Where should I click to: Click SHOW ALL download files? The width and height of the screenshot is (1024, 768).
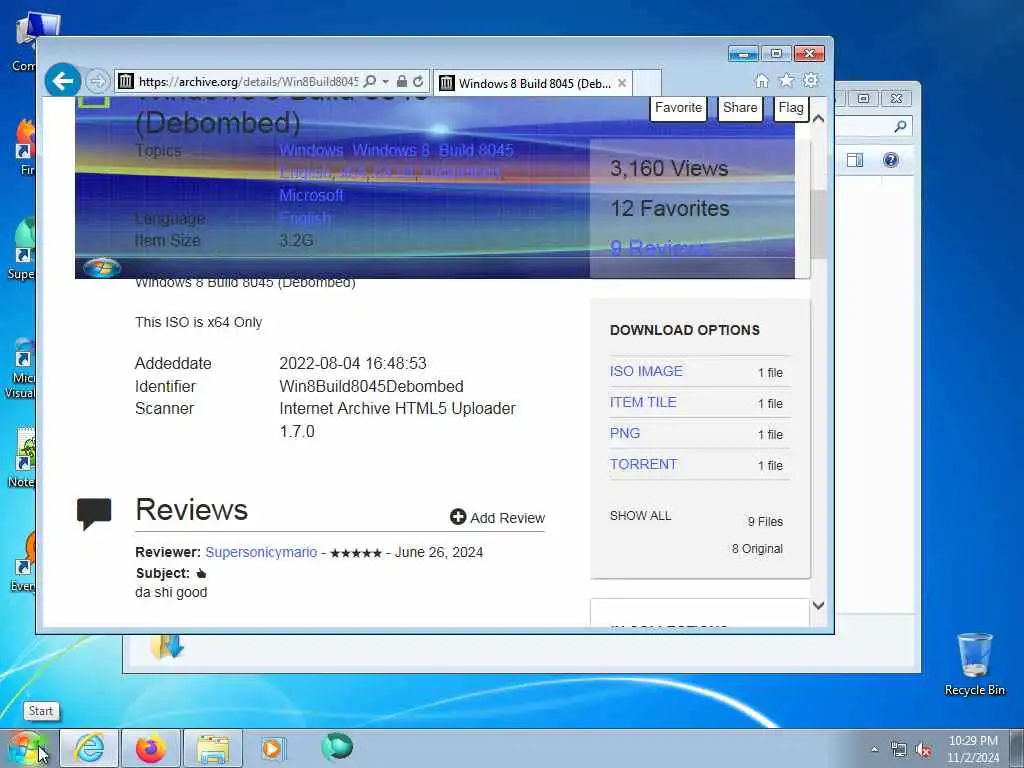coord(640,516)
